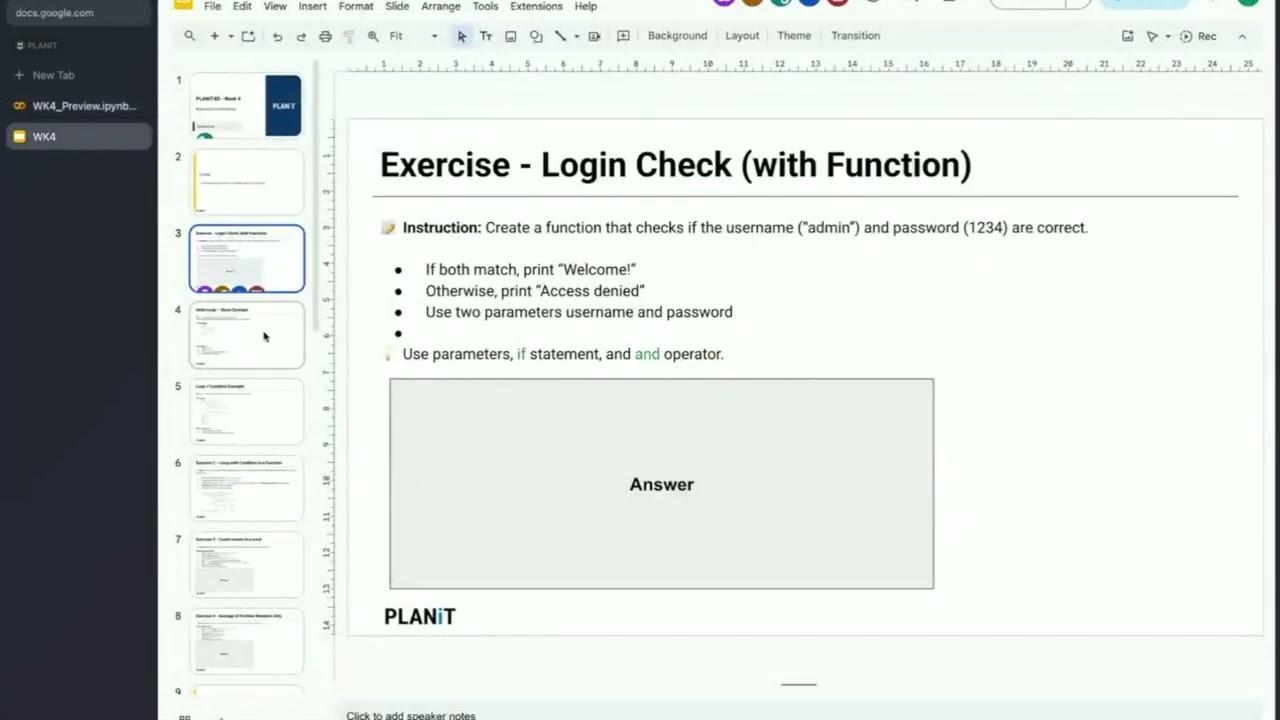Screen dimensions: 1280x720
Task: Click the gray Answer box
Action: click(661, 484)
